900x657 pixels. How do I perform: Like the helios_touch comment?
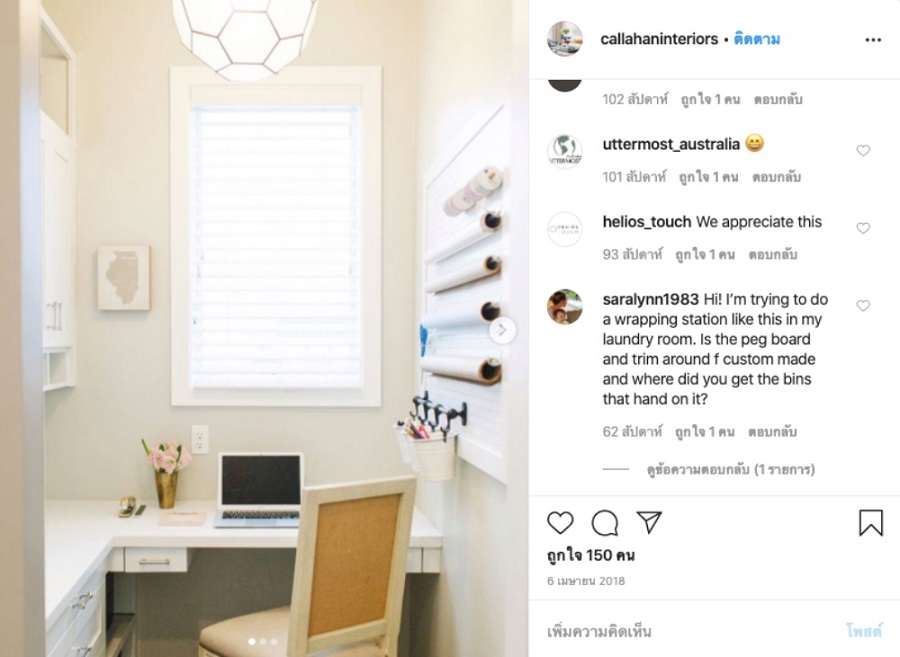(x=863, y=228)
